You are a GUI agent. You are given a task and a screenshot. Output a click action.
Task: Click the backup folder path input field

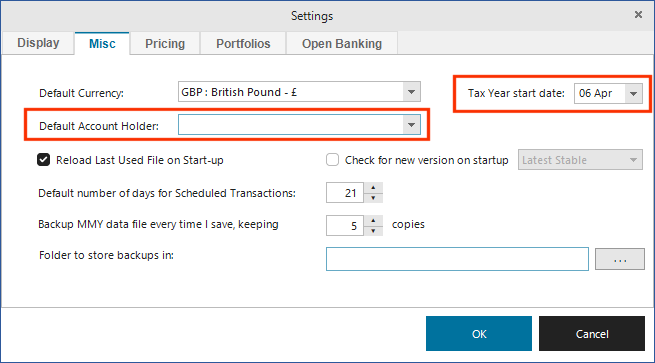(x=457, y=259)
